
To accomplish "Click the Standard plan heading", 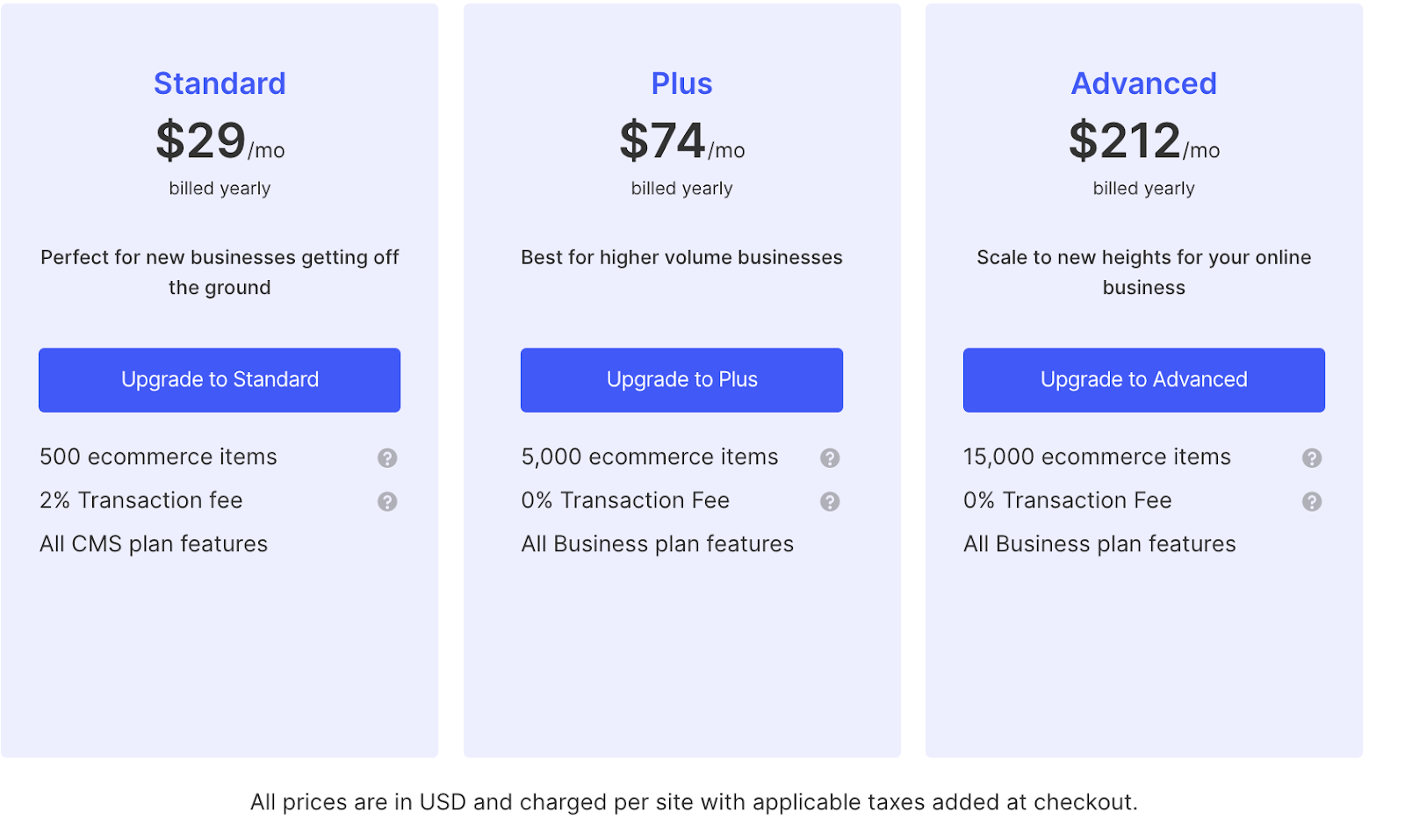I will (220, 83).
